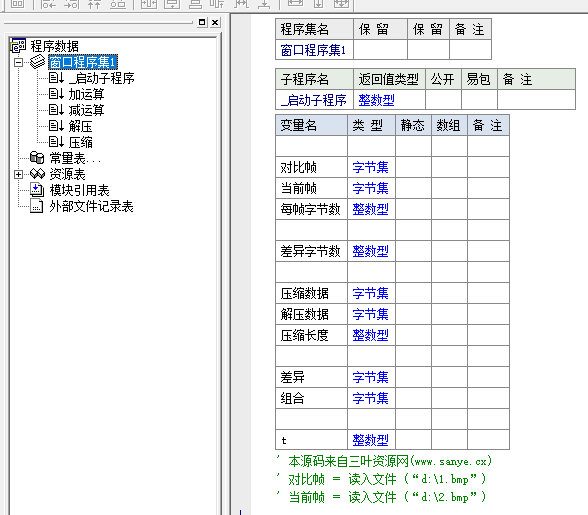The image size is (588, 515).
Task: Open the 整数型 return type link
Action: (376, 100)
